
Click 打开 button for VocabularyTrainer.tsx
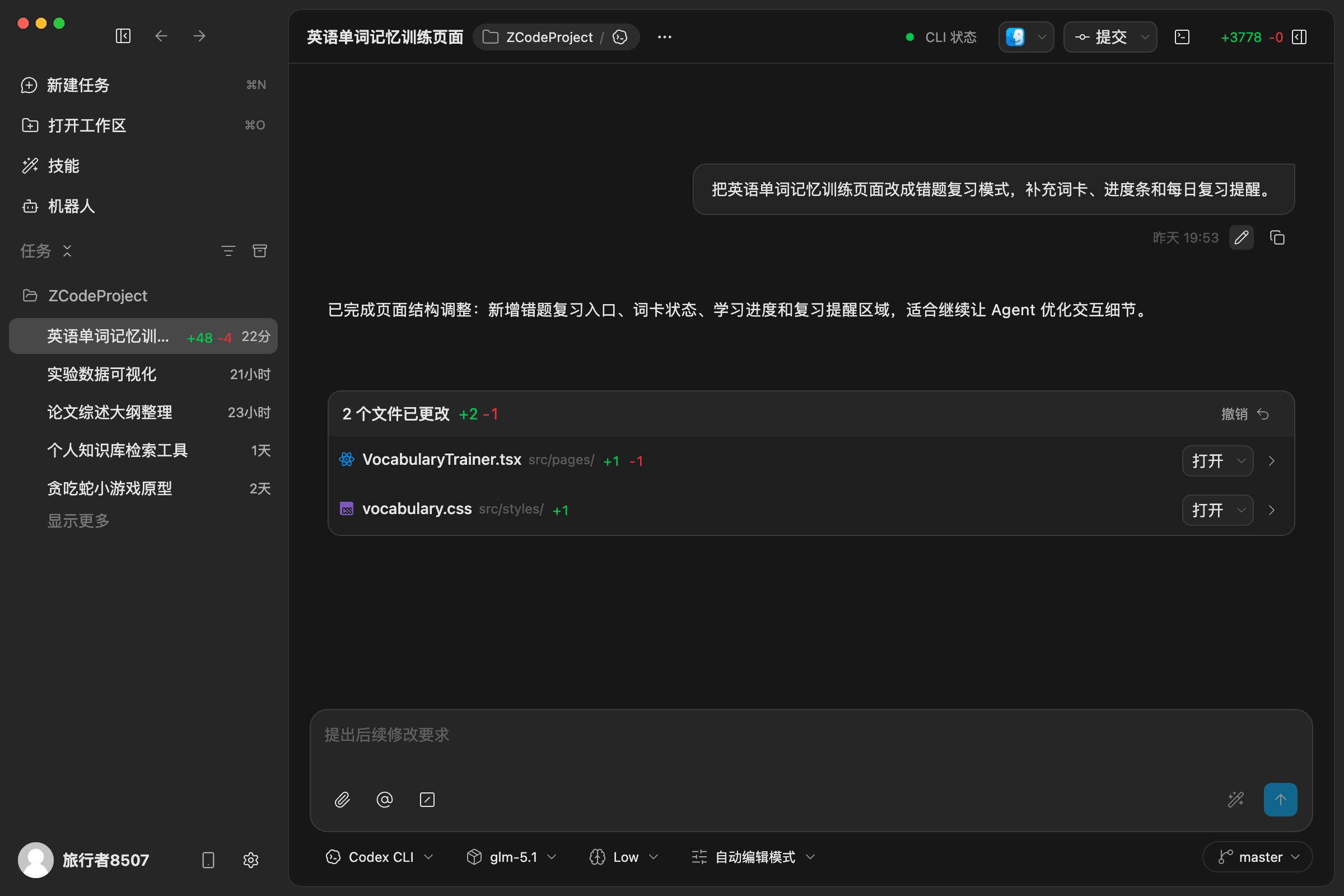click(1207, 460)
